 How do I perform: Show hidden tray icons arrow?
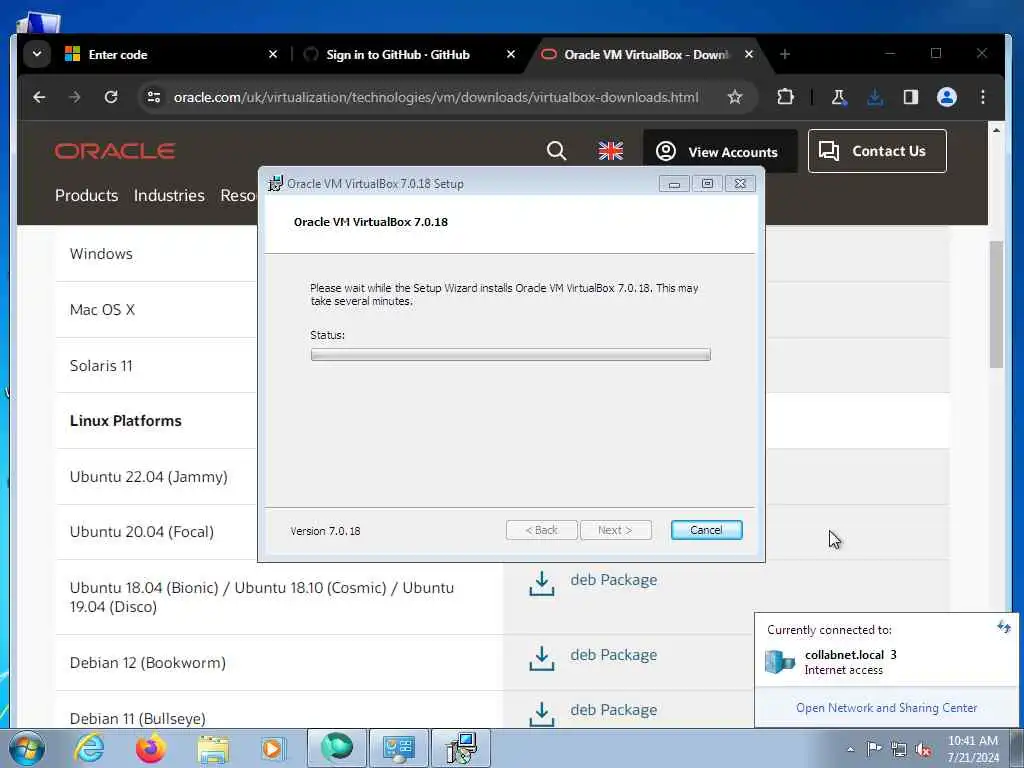[850, 749]
